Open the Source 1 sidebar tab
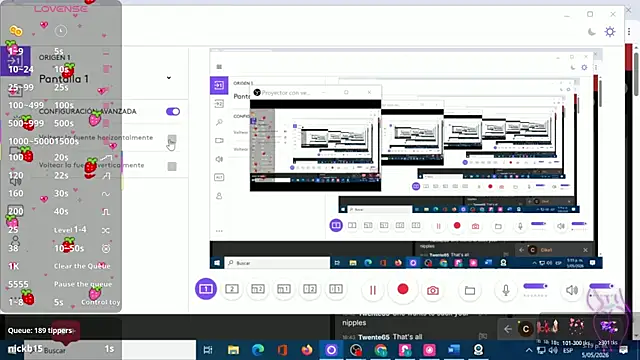The height and width of the screenshot is (360, 640). pos(15,61)
